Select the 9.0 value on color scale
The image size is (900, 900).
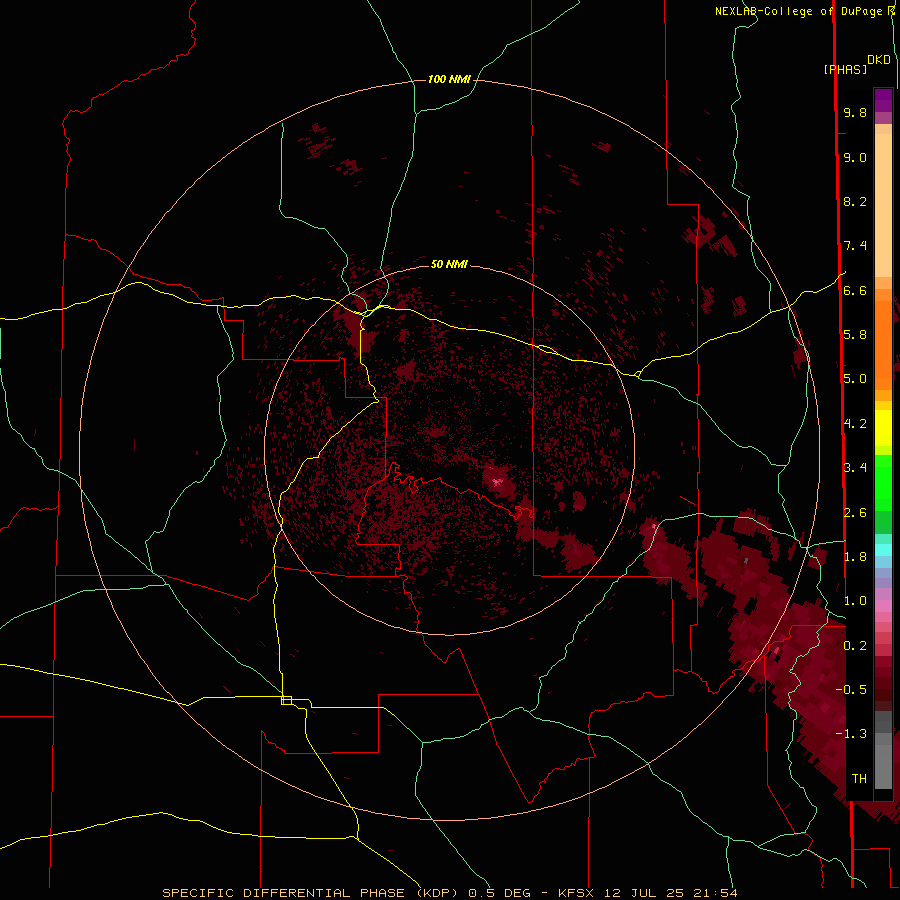(855, 157)
